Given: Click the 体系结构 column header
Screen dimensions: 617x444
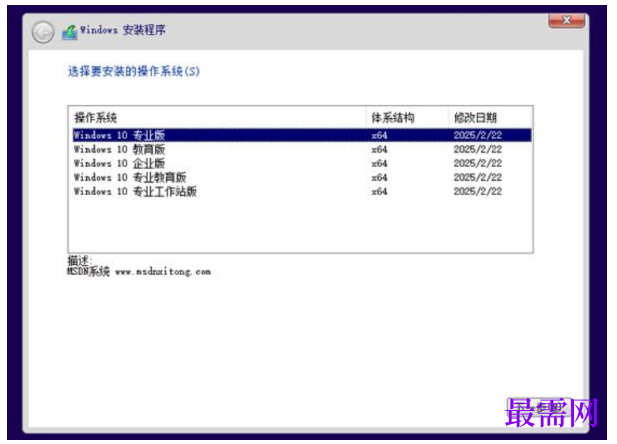Looking at the screenshot, I should [x=407, y=117].
